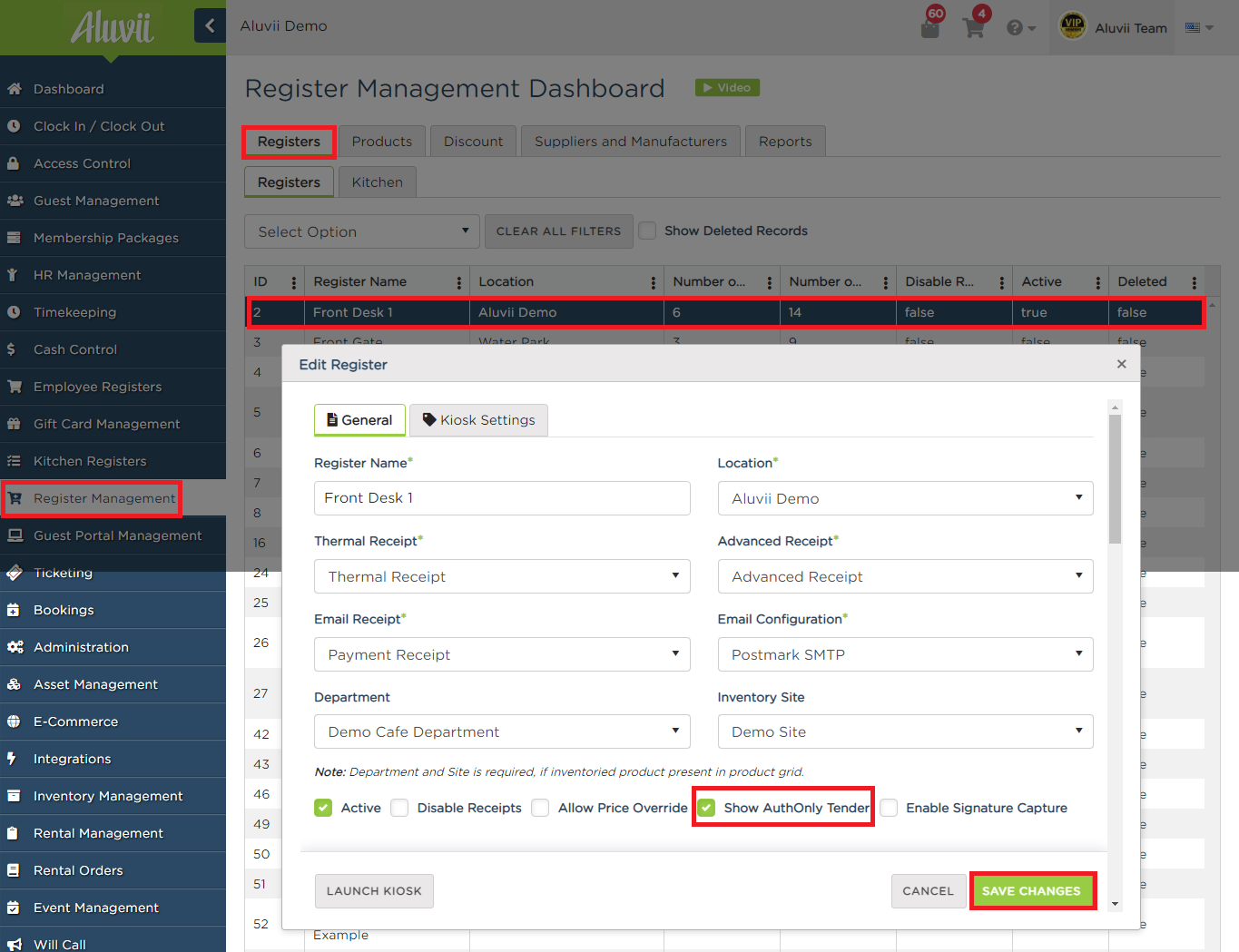1239x952 pixels.
Task: Open the Email Configuration dropdown
Action: point(905,654)
